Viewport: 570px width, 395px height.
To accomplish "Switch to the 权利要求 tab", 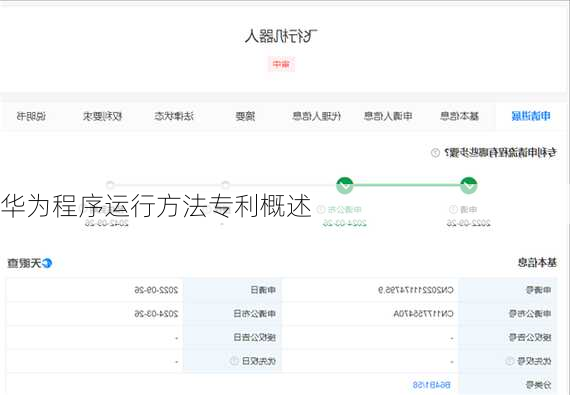I will click(x=102, y=116).
